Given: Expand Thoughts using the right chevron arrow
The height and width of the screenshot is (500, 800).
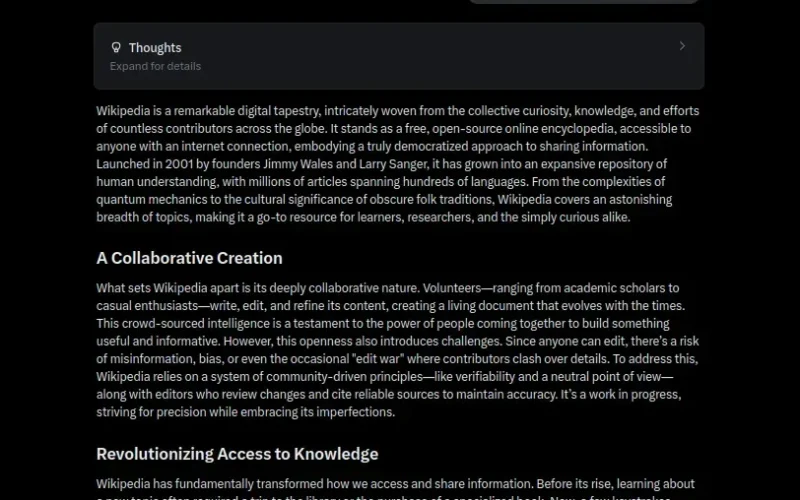Looking at the screenshot, I should pos(682,46).
